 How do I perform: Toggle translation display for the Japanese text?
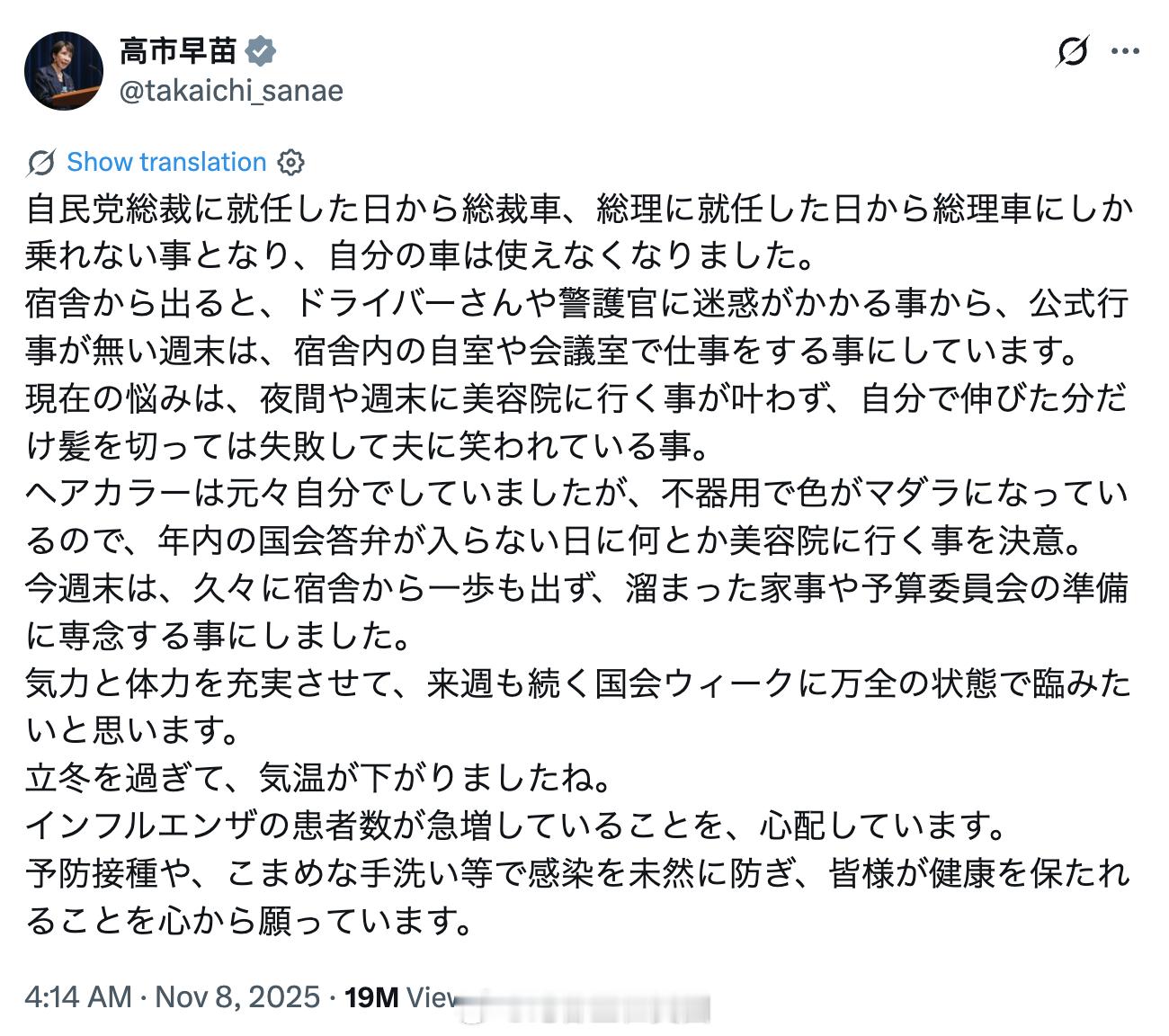(x=166, y=162)
